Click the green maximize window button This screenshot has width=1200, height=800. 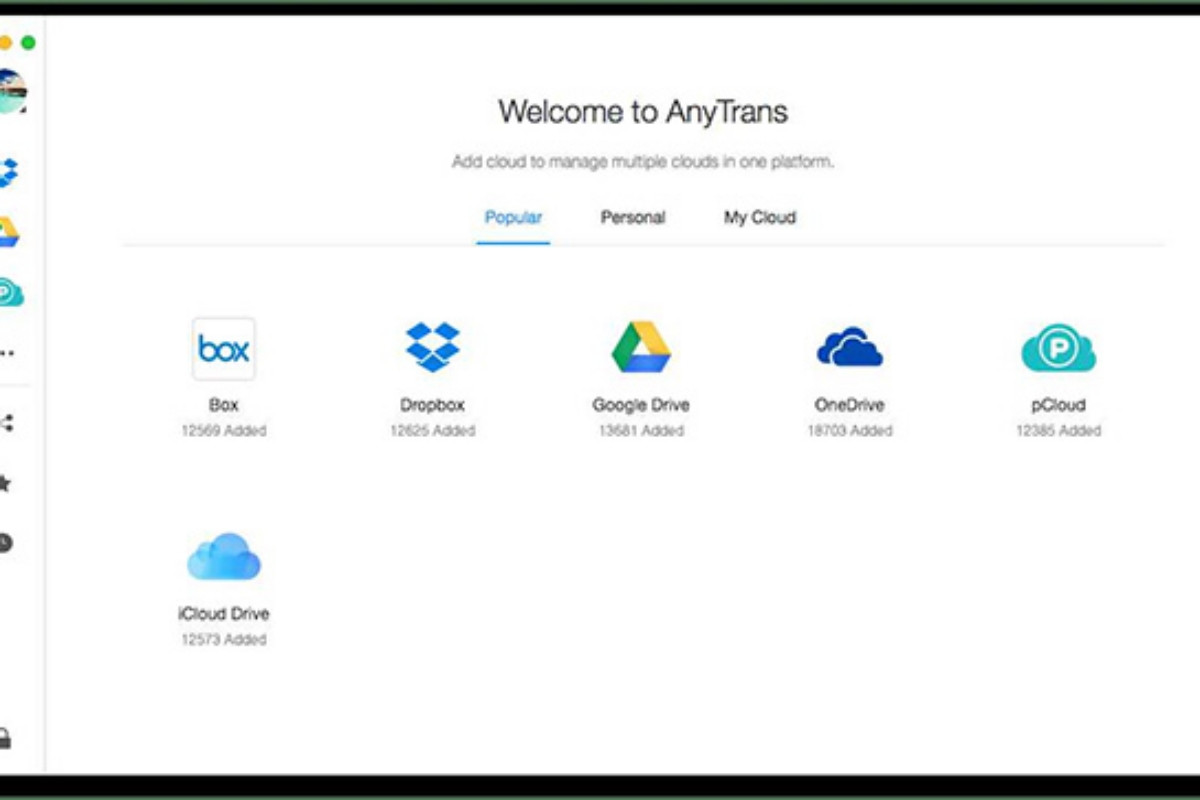[28, 43]
